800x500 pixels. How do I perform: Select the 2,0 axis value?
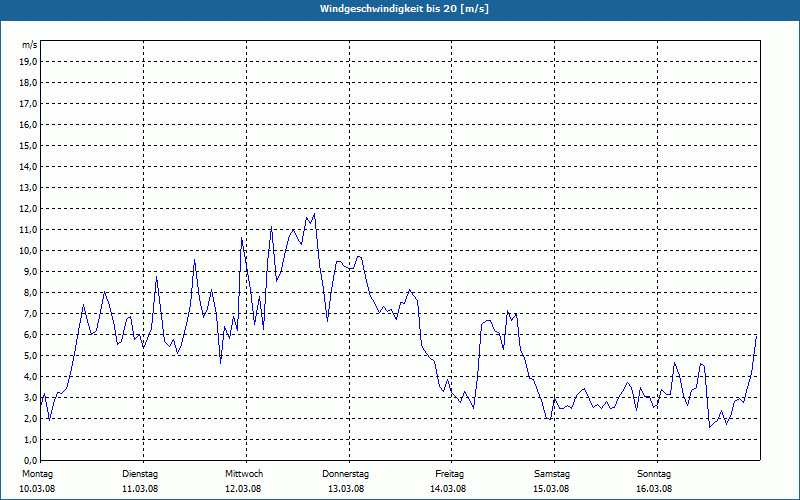[x=31, y=419]
